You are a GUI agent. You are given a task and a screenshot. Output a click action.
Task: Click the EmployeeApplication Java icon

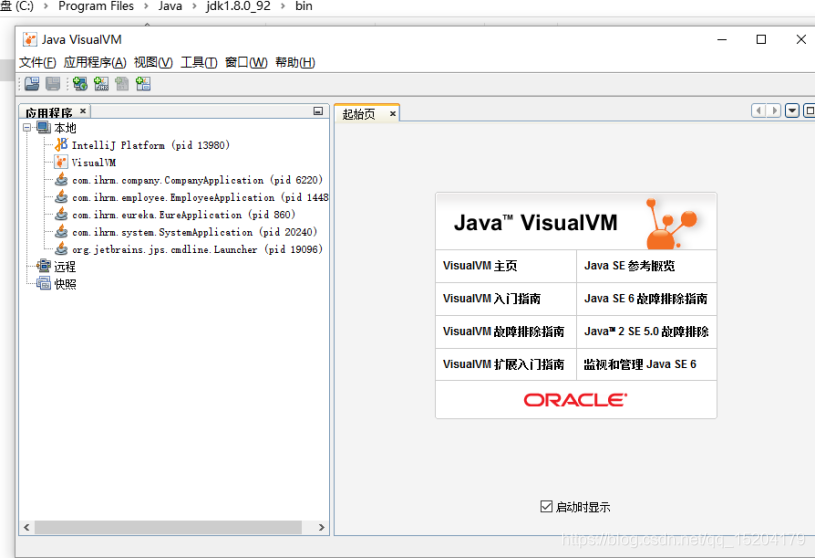61,197
